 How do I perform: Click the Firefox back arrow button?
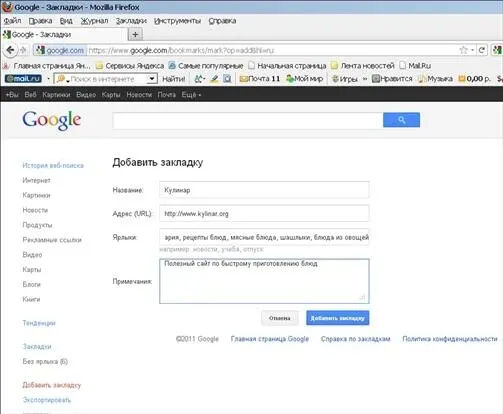click(x=10, y=50)
